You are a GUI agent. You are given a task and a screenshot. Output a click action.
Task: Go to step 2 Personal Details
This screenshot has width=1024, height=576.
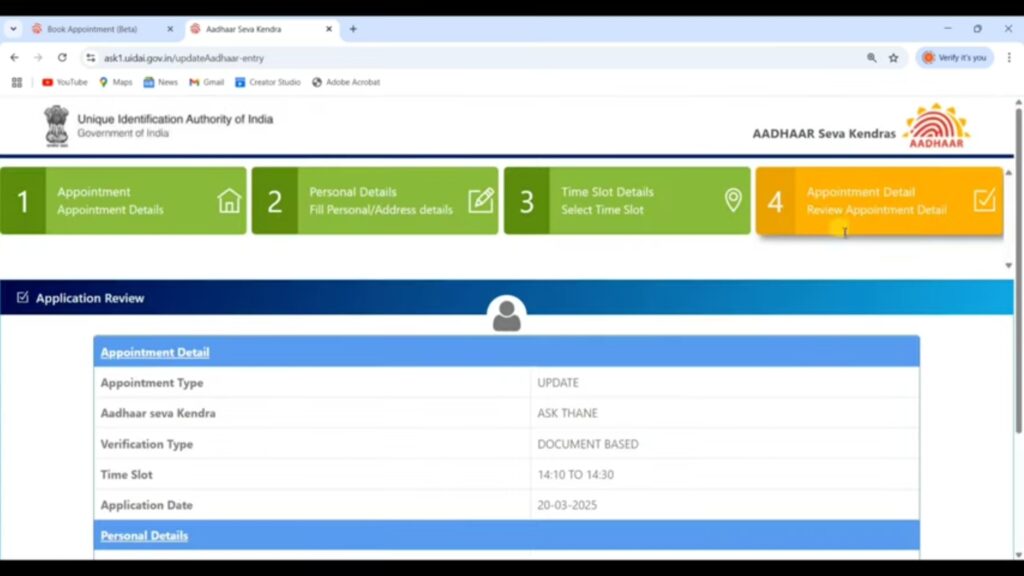point(375,200)
